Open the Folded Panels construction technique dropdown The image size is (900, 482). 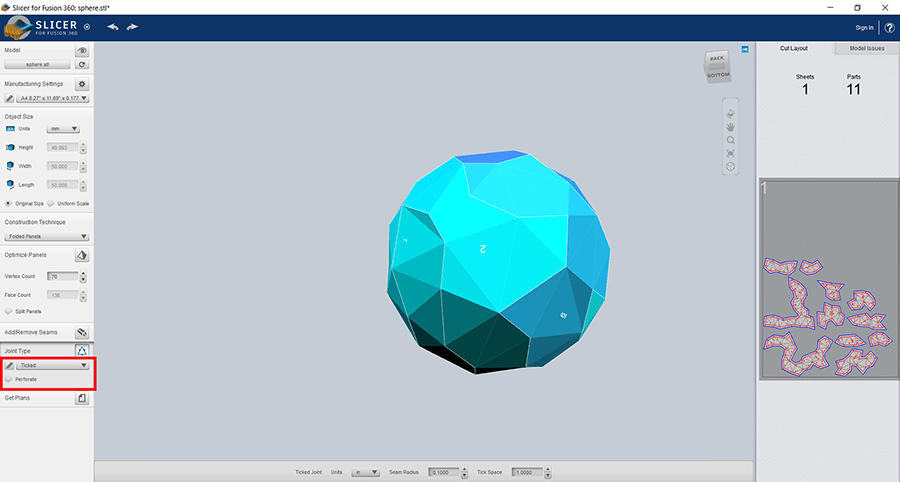pos(46,236)
